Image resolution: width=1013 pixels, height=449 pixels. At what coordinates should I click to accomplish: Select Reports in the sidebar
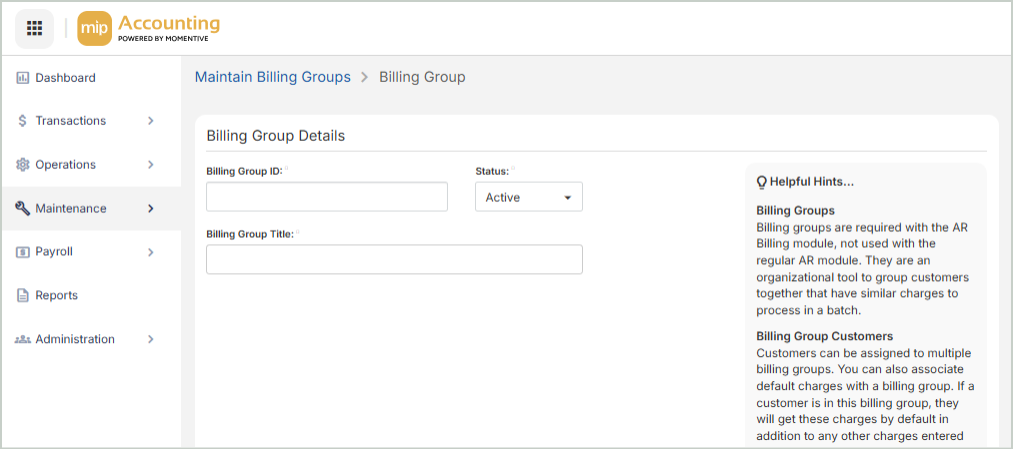coord(56,296)
